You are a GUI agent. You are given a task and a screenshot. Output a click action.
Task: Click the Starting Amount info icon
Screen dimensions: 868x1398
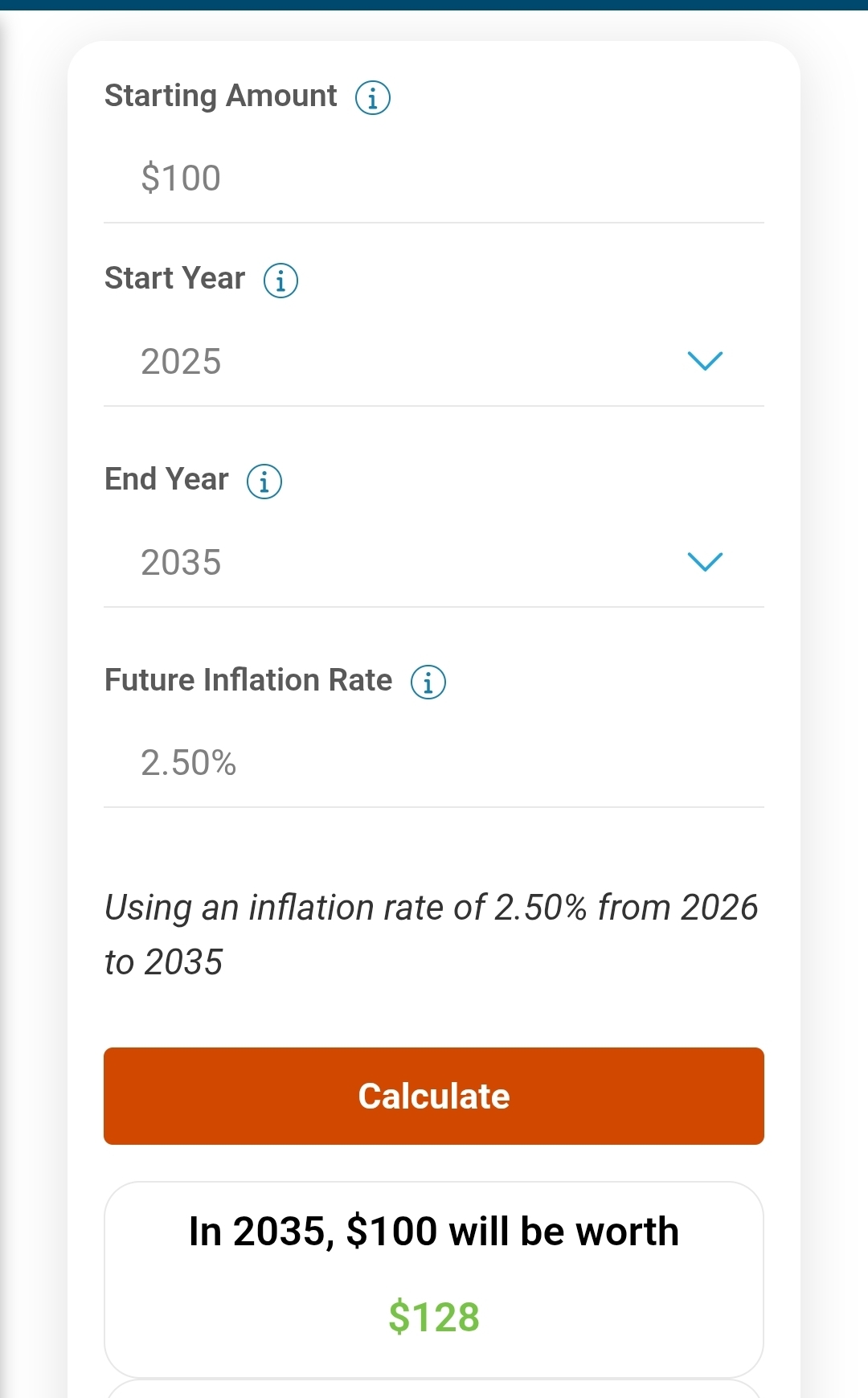click(x=373, y=98)
